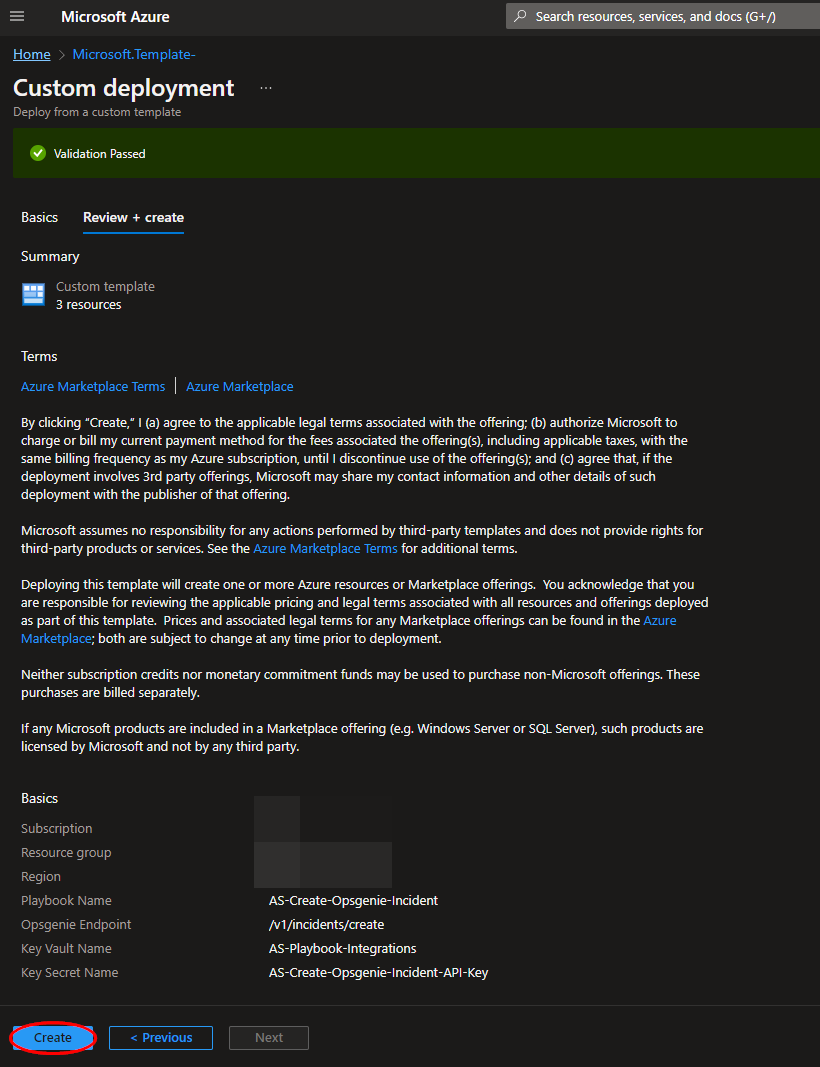
Task: Click the AS-Playbook-Integrations value
Action: click(x=342, y=949)
